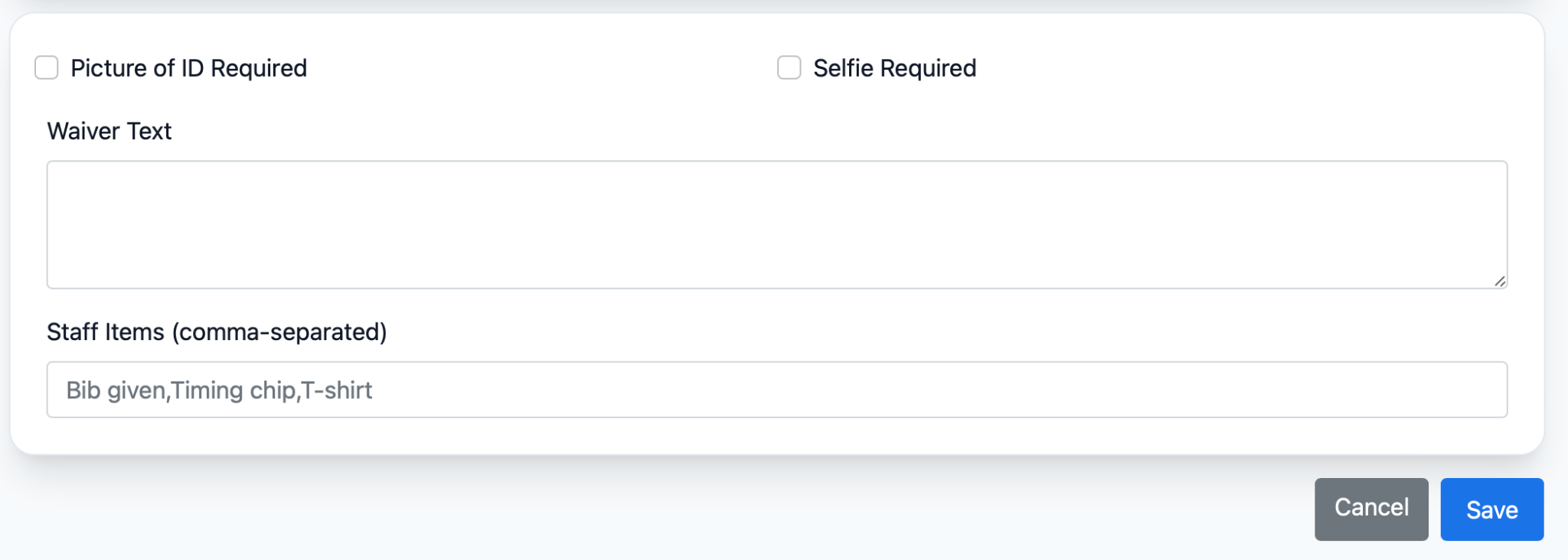This screenshot has width=1568, height=560.
Task: Click inside the Staff Items input field
Action: click(776, 390)
